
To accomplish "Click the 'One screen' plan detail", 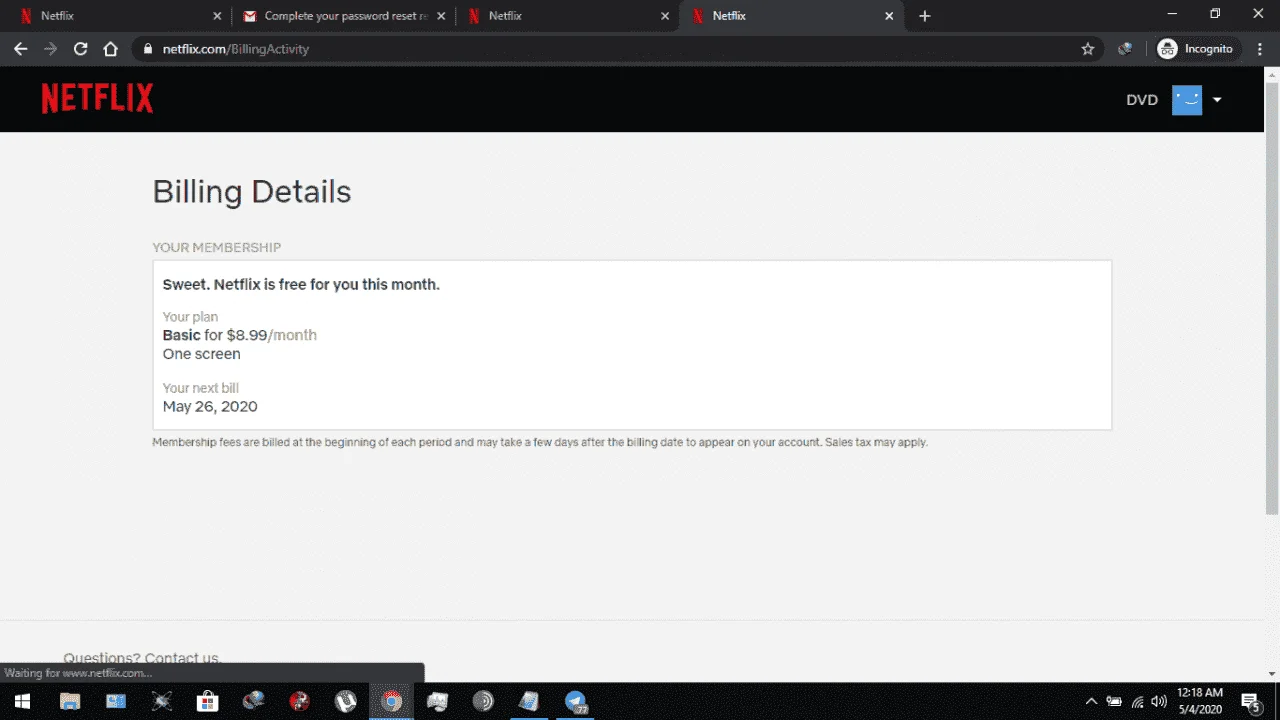I will tap(202, 354).
